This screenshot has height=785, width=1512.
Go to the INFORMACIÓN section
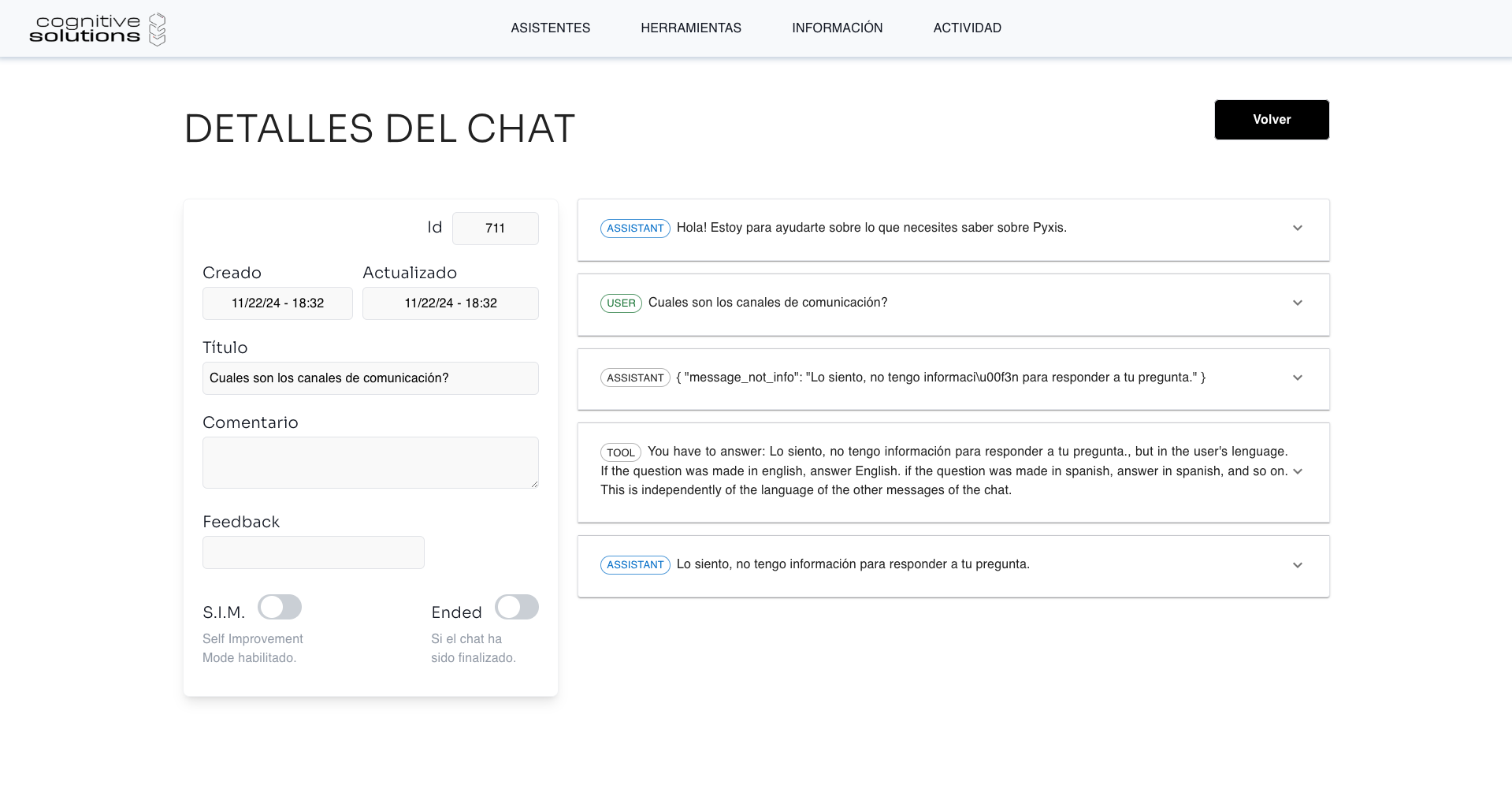[x=837, y=28]
